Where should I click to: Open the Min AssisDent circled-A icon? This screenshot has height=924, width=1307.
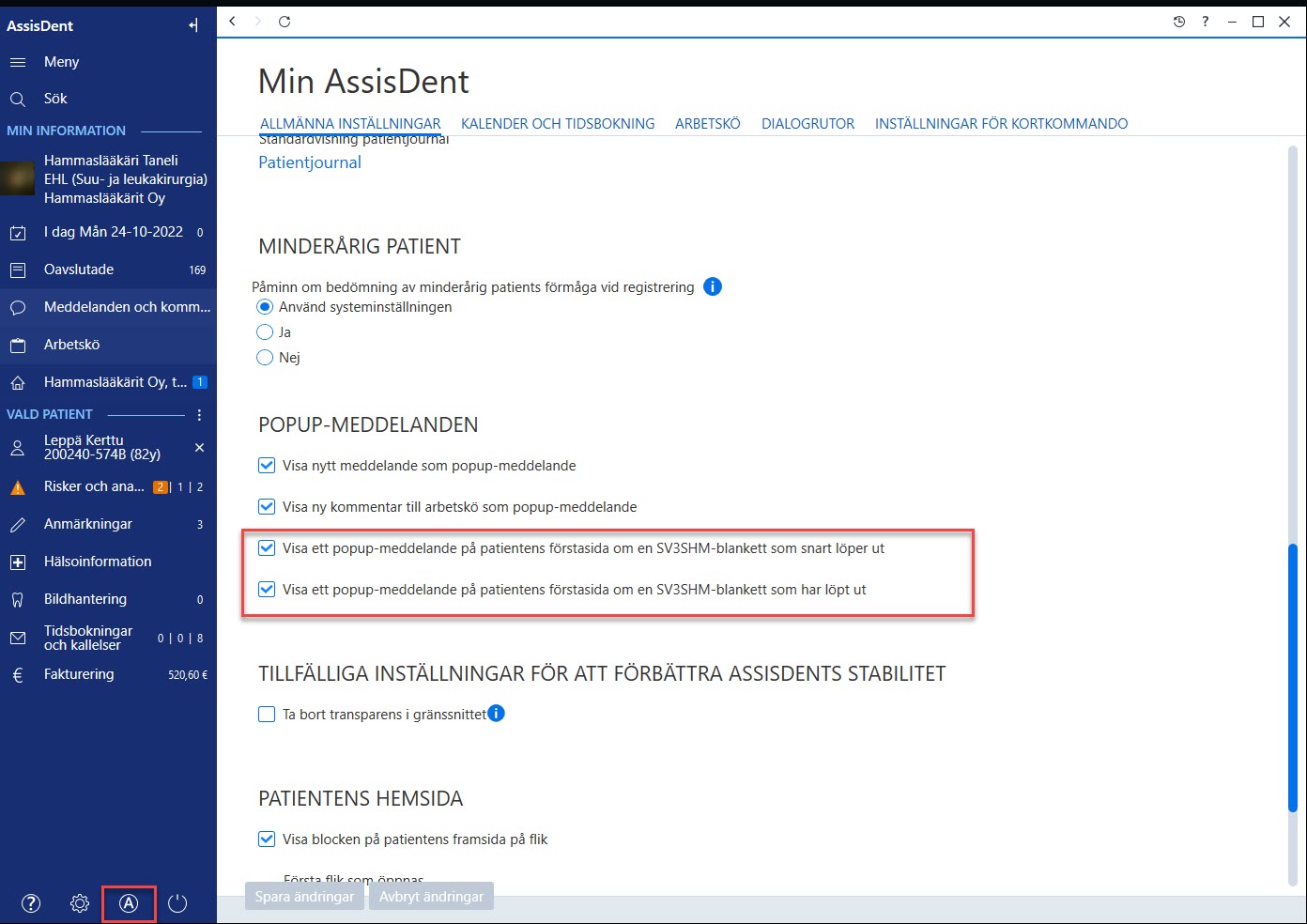(129, 903)
